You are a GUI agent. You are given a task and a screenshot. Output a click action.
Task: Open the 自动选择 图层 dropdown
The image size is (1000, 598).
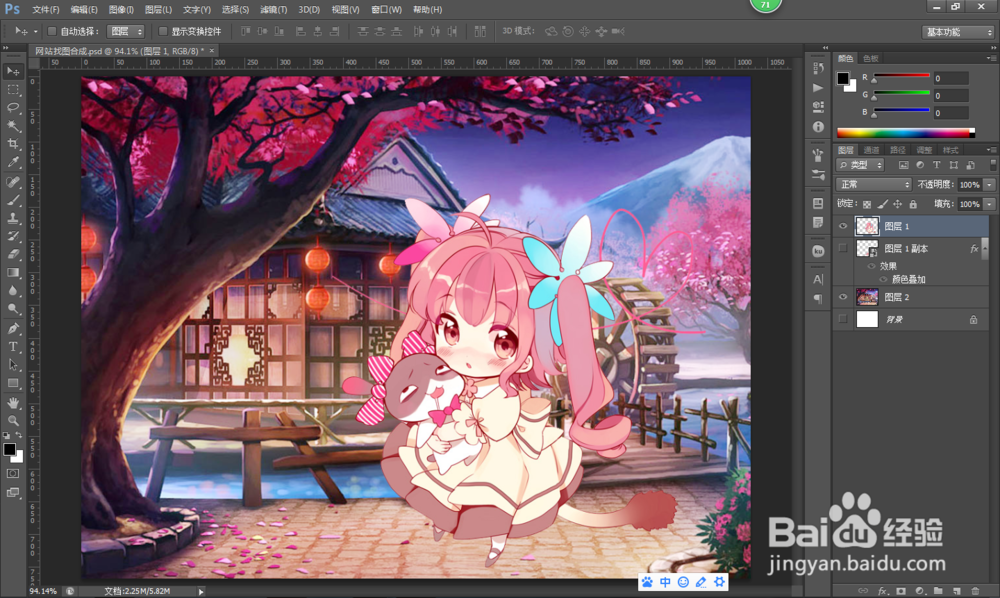click(x=126, y=31)
